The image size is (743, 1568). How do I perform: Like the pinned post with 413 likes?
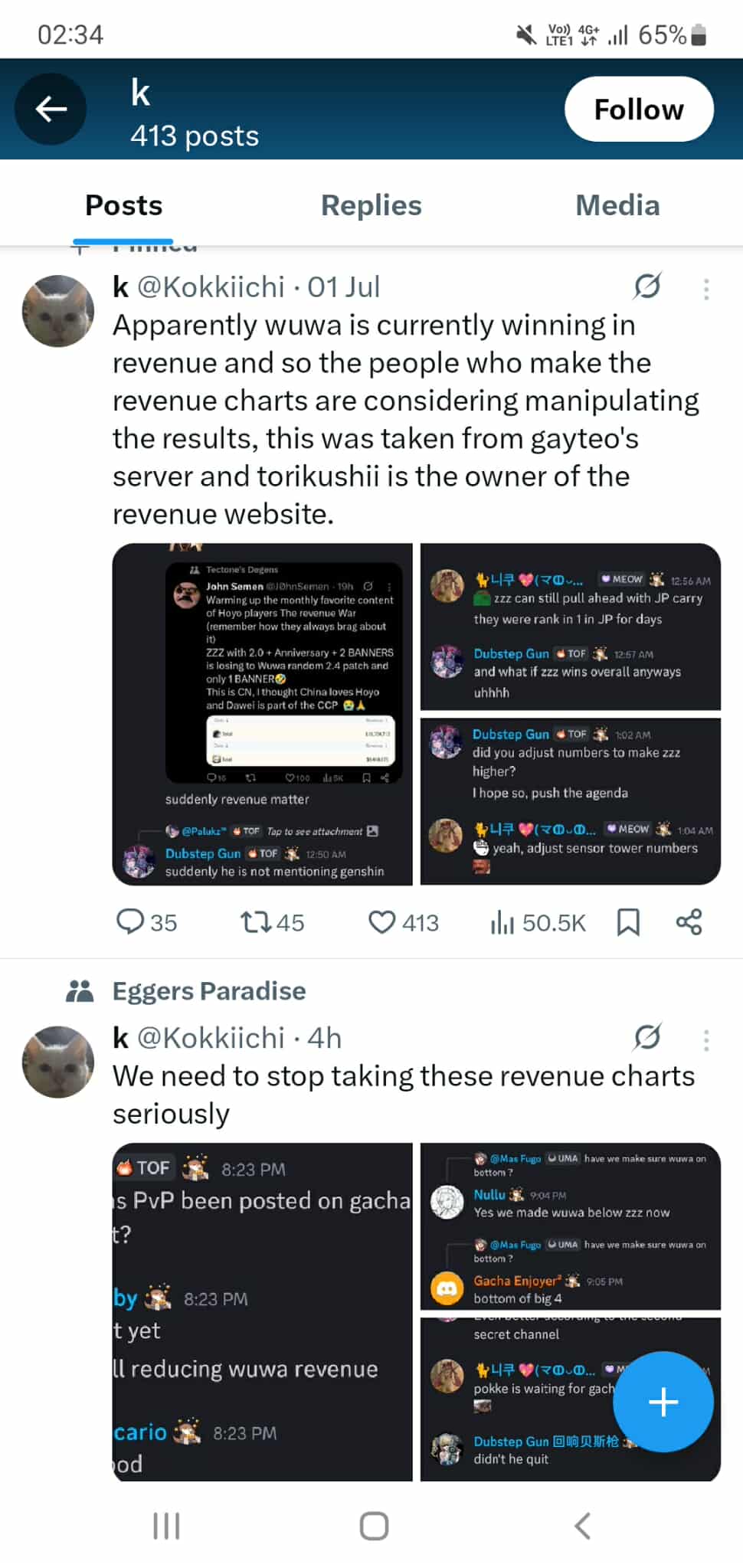404,922
